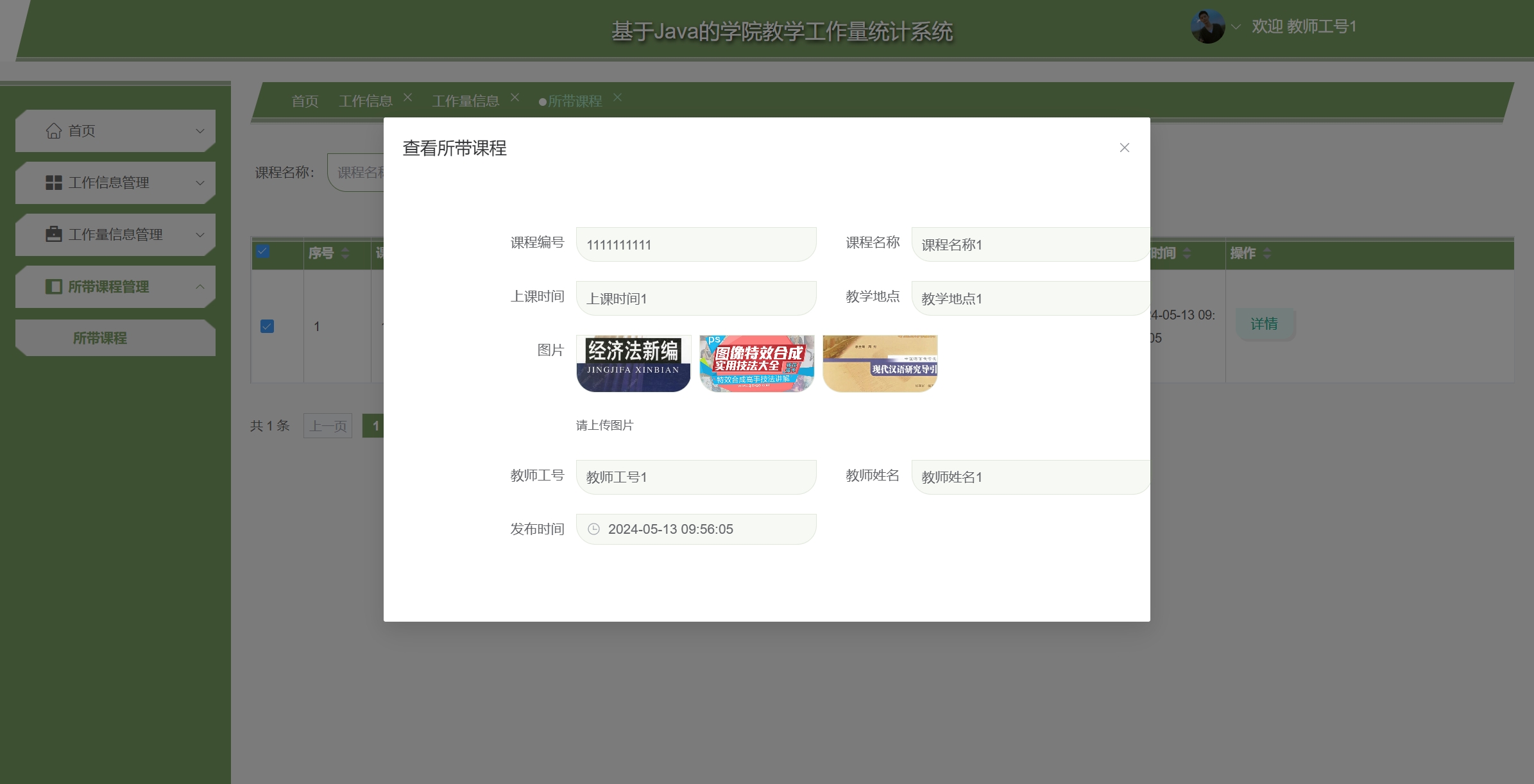Close the 工作信息 tab with X
Screen dimensions: 1534x784
[408, 98]
